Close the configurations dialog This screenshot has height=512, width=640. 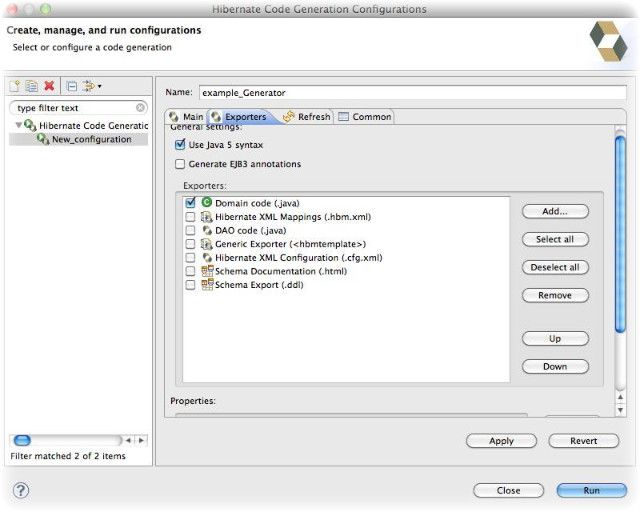pos(508,490)
